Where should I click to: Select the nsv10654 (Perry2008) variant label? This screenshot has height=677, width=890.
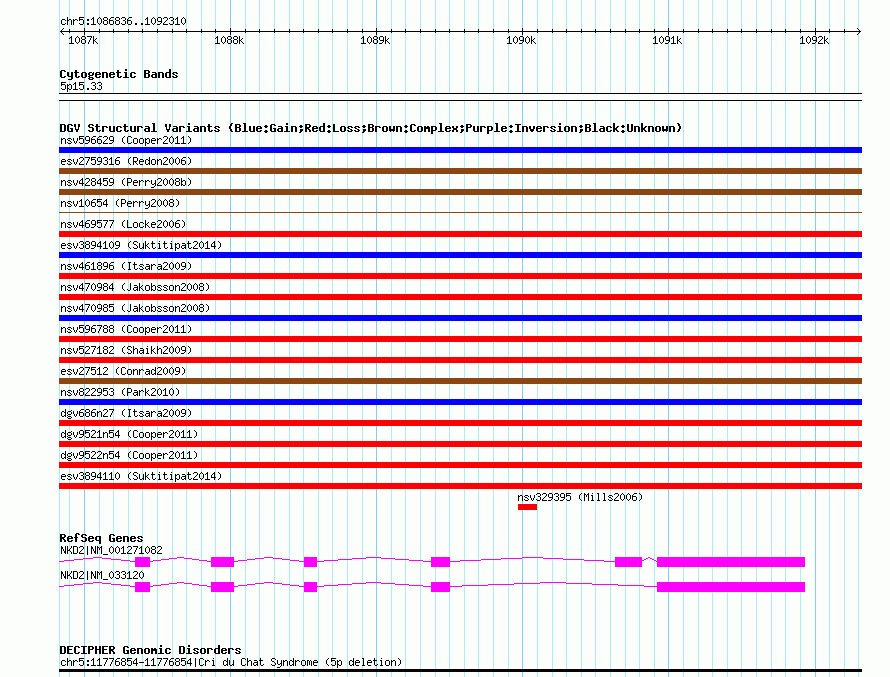tap(122, 203)
